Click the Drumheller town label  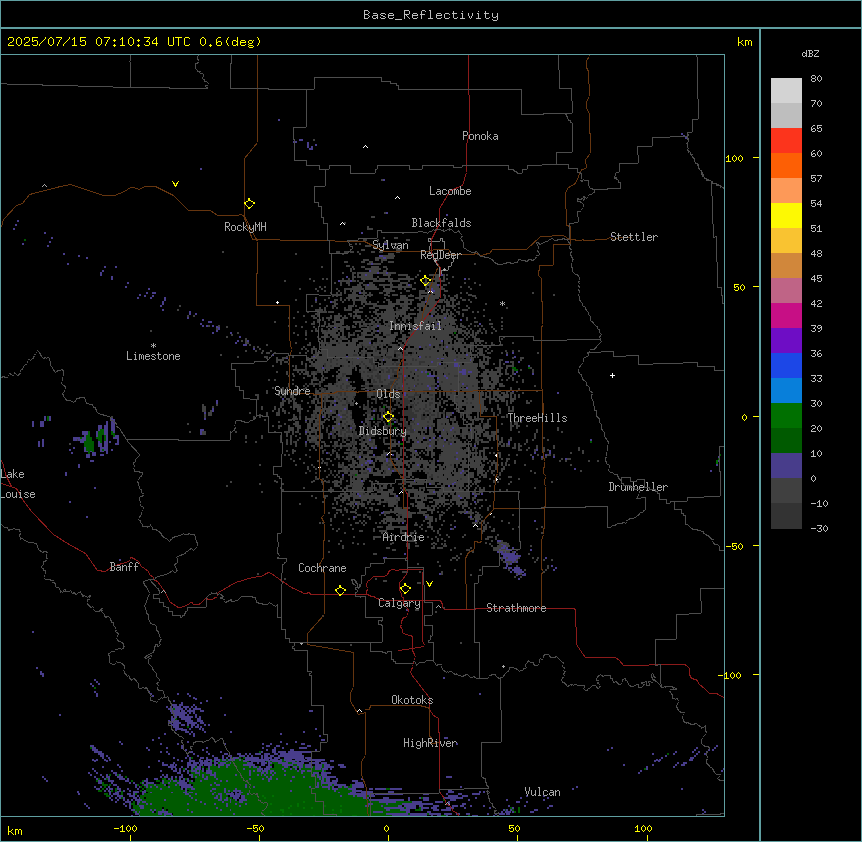[638, 487]
